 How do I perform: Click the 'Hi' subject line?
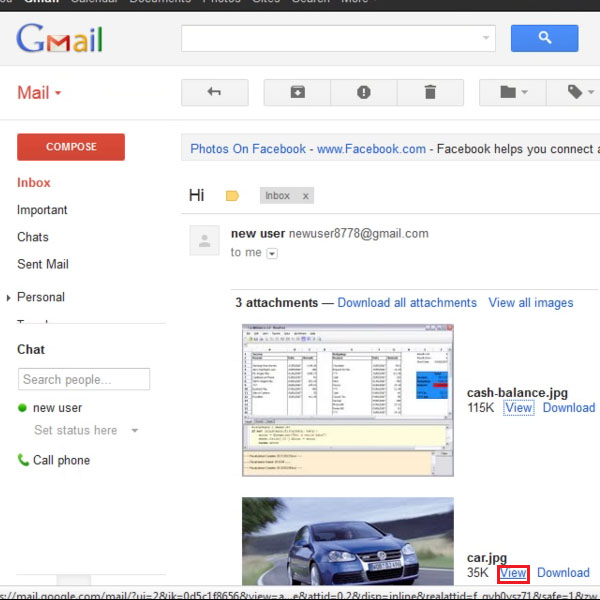pyautogui.click(x=196, y=196)
